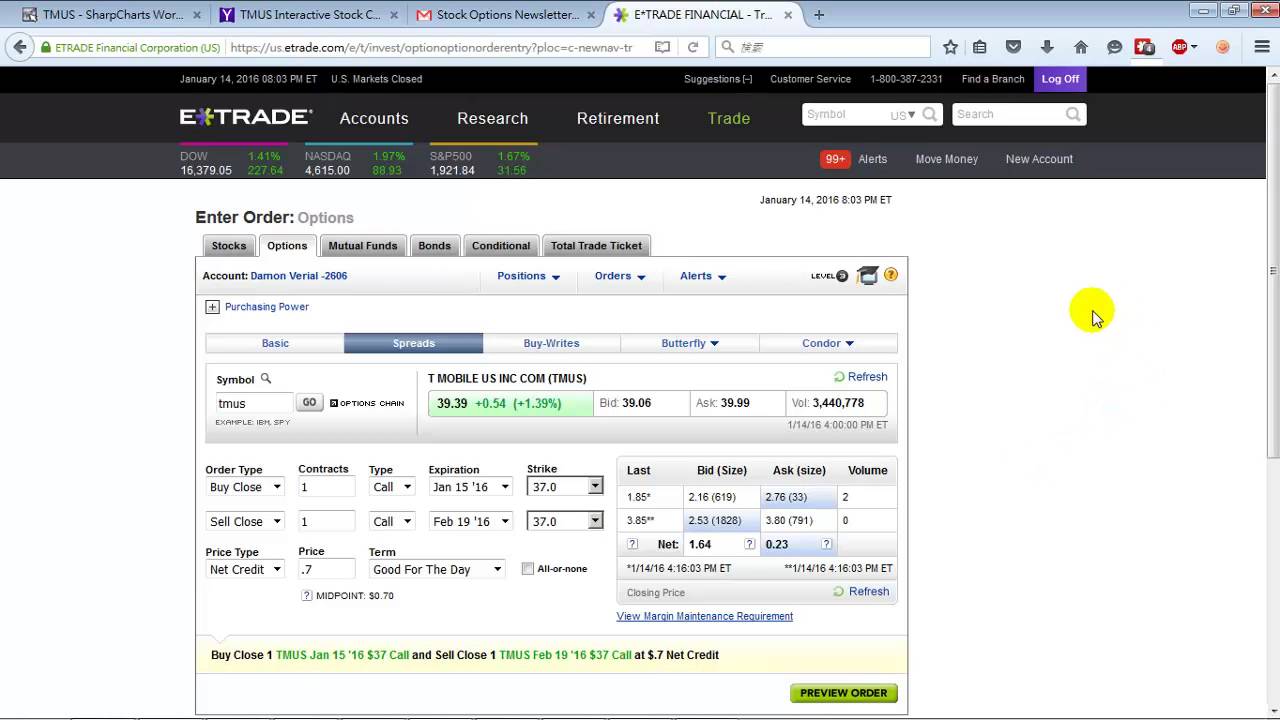
Task: Click the Move Money link
Action: 946,159
